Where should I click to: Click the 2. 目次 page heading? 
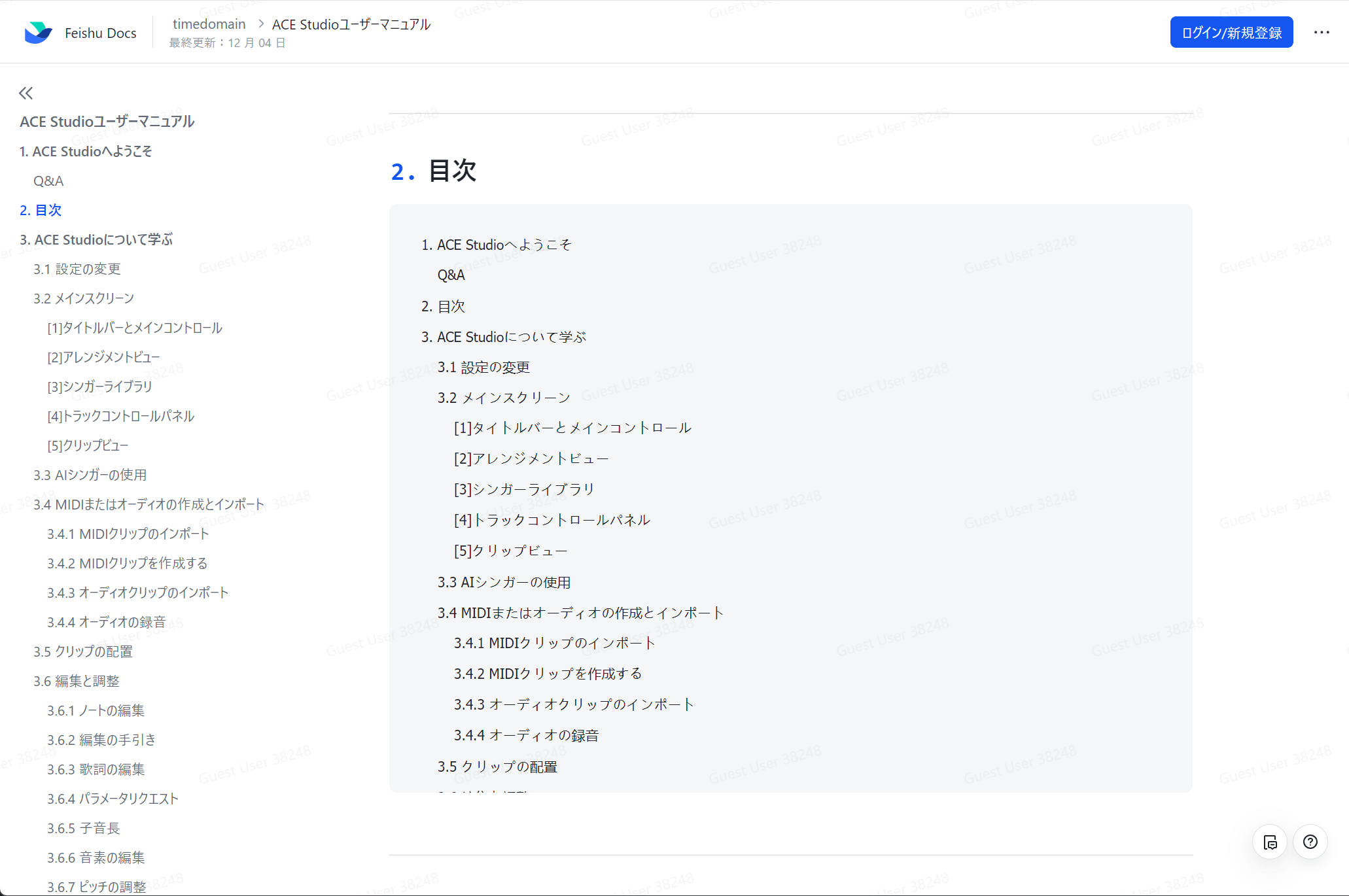434,171
